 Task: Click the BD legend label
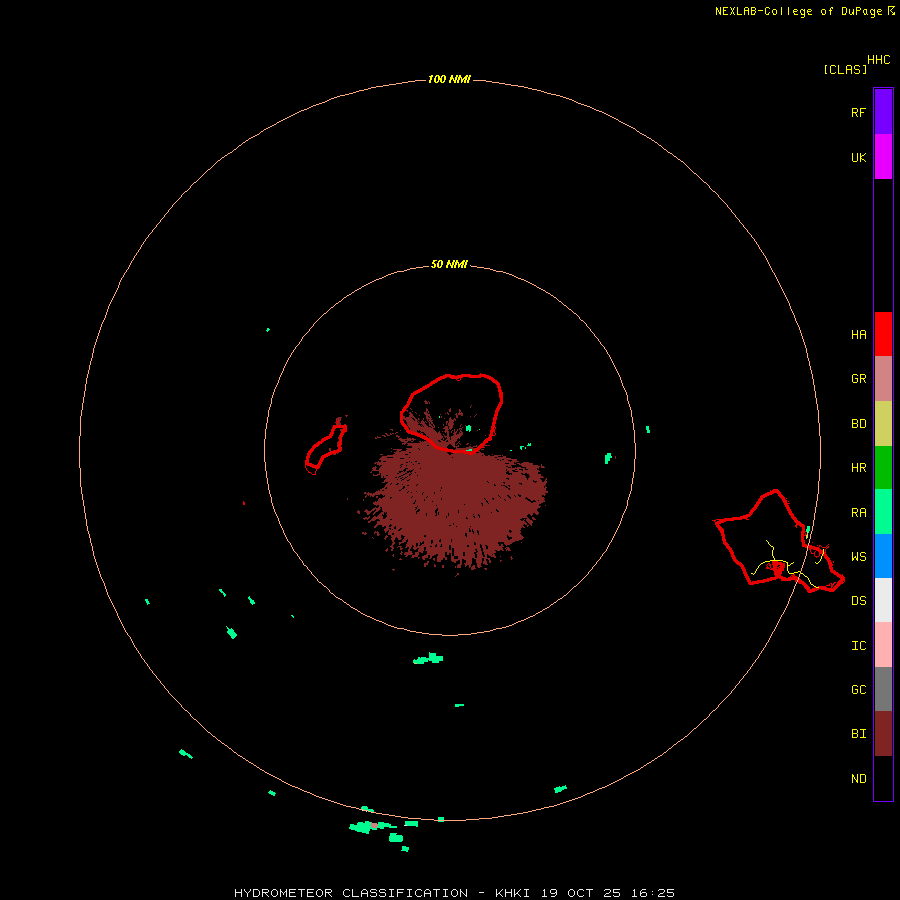858,424
